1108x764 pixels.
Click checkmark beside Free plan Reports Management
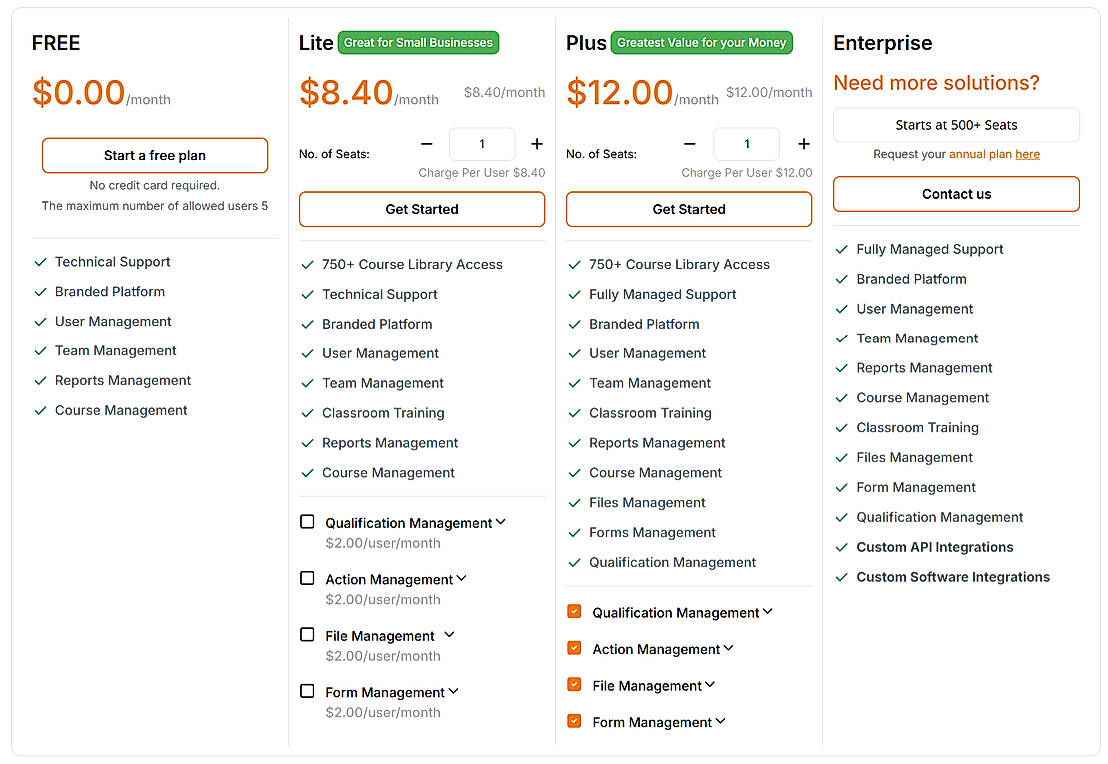pyautogui.click(x=40, y=381)
